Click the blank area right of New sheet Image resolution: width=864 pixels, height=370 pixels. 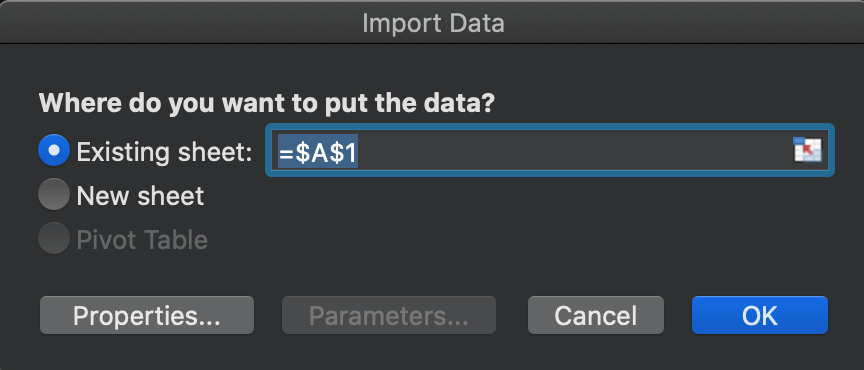pyautogui.click(x=518, y=196)
